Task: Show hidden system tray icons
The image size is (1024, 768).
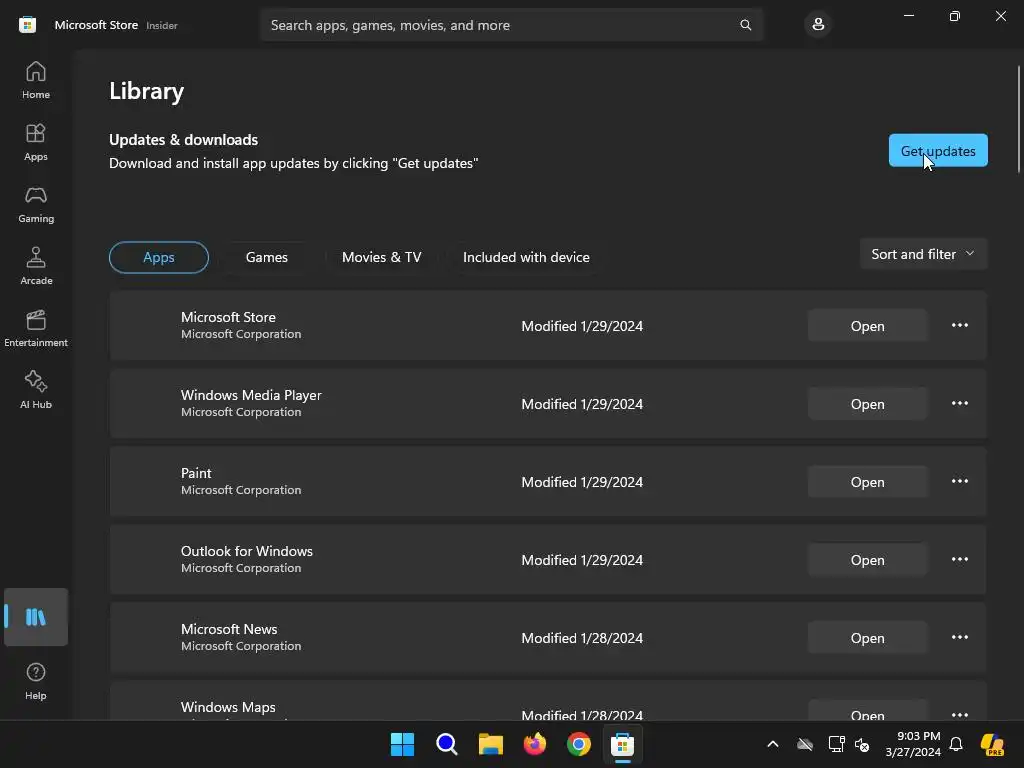Action: (x=773, y=744)
